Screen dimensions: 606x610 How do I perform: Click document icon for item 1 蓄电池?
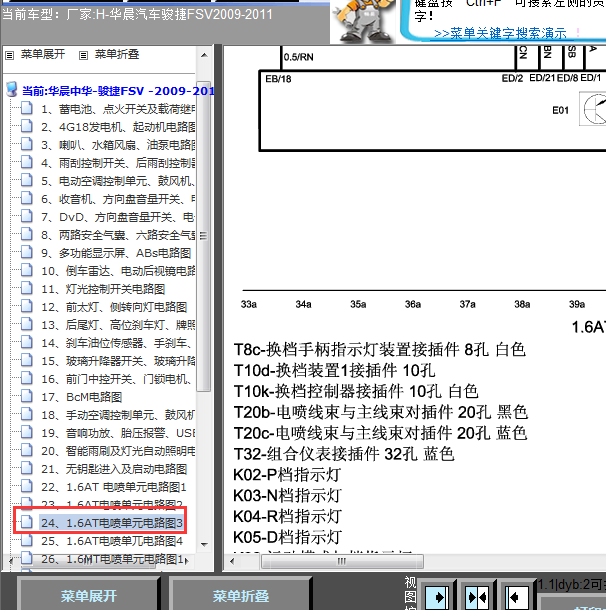(x=26, y=108)
